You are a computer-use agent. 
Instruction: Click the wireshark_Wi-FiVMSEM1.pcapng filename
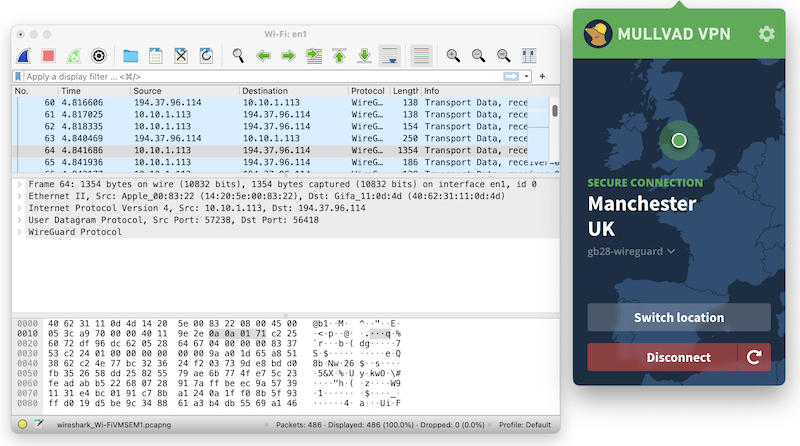(114, 425)
